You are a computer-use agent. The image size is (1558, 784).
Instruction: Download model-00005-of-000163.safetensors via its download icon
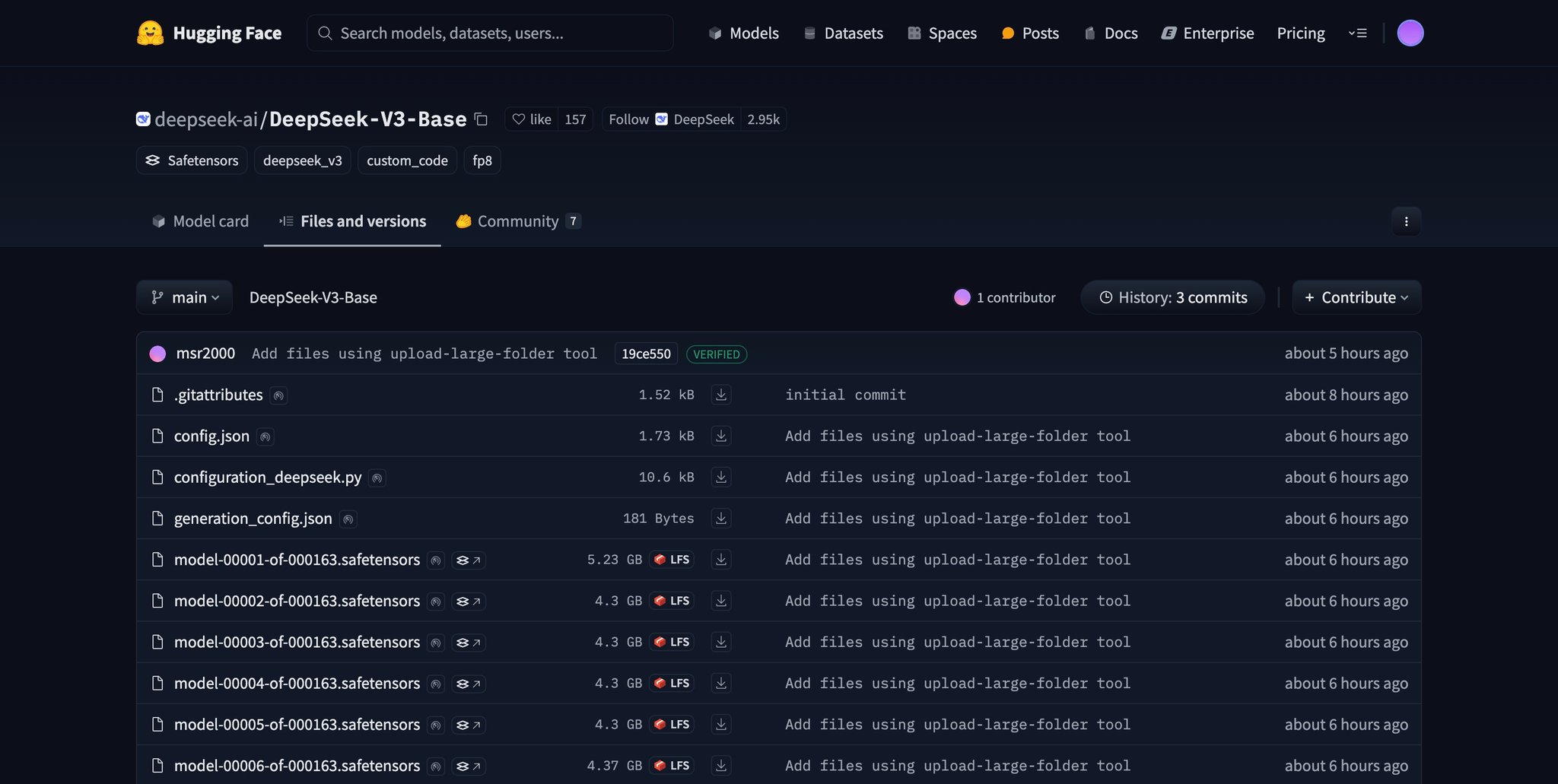click(x=721, y=724)
